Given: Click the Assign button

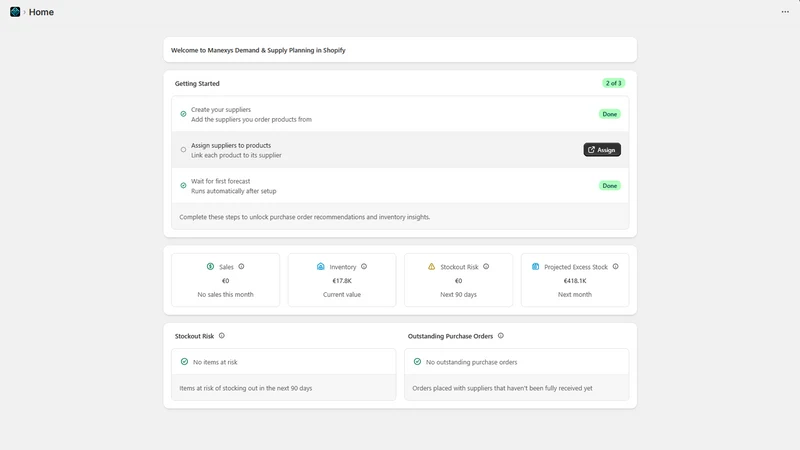Looking at the screenshot, I should point(602,149).
